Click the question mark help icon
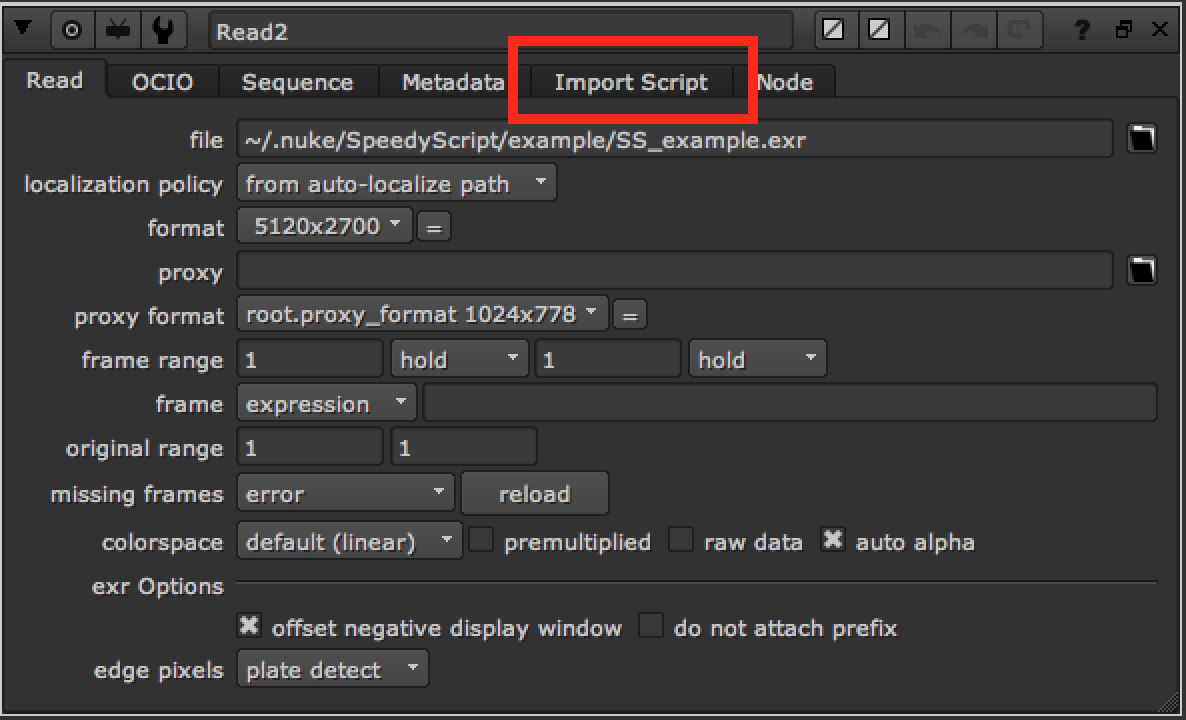The image size is (1186, 720). pyautogui.click(x=1082, y=31)
